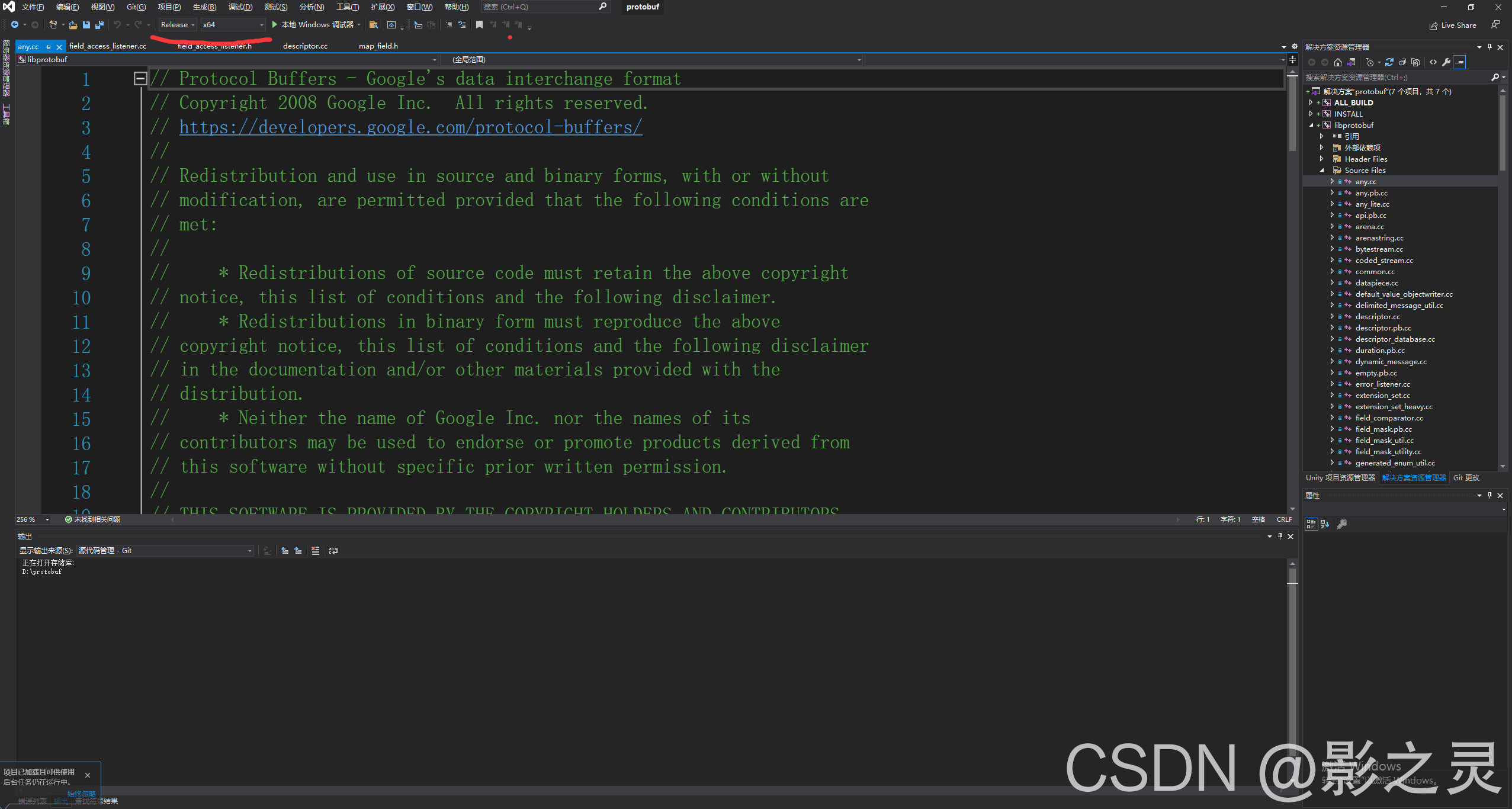
Task: Switch to the descriptor.cc tab
Action: pyautogui.click(x=305, y=46)
